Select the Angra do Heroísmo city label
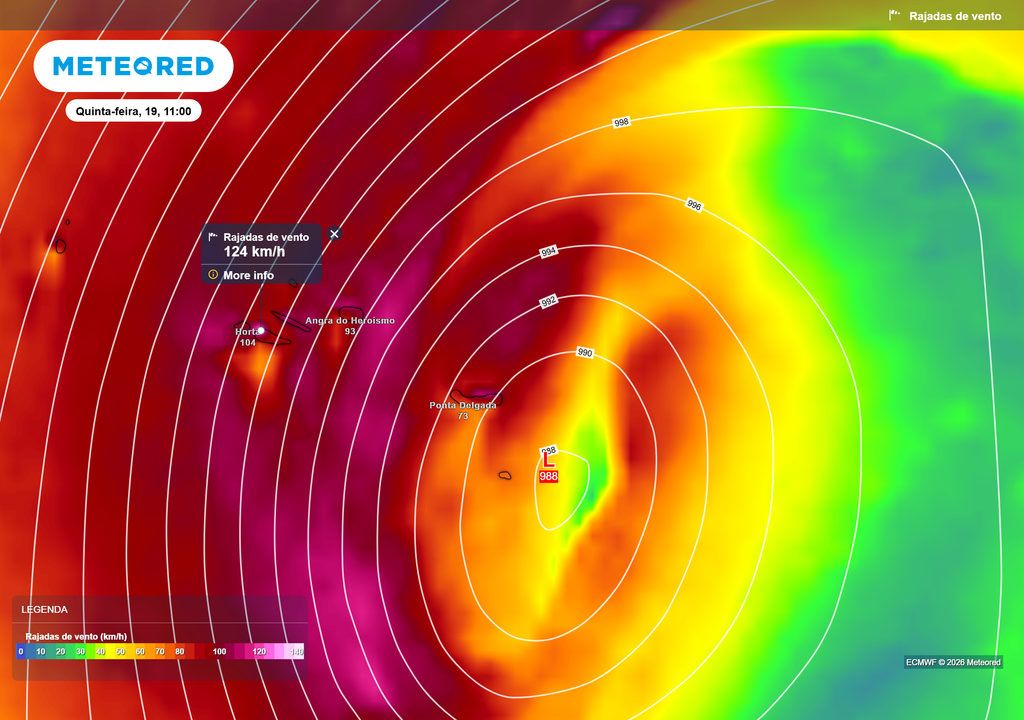Image resolution: width=1024 pixels, height=720 pixels. coord(350,321)
